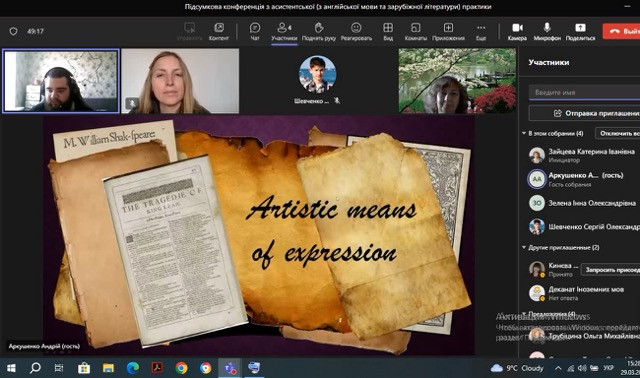Open Breakout Rooms
Viewport: 640px width, 378px height.
416,31
